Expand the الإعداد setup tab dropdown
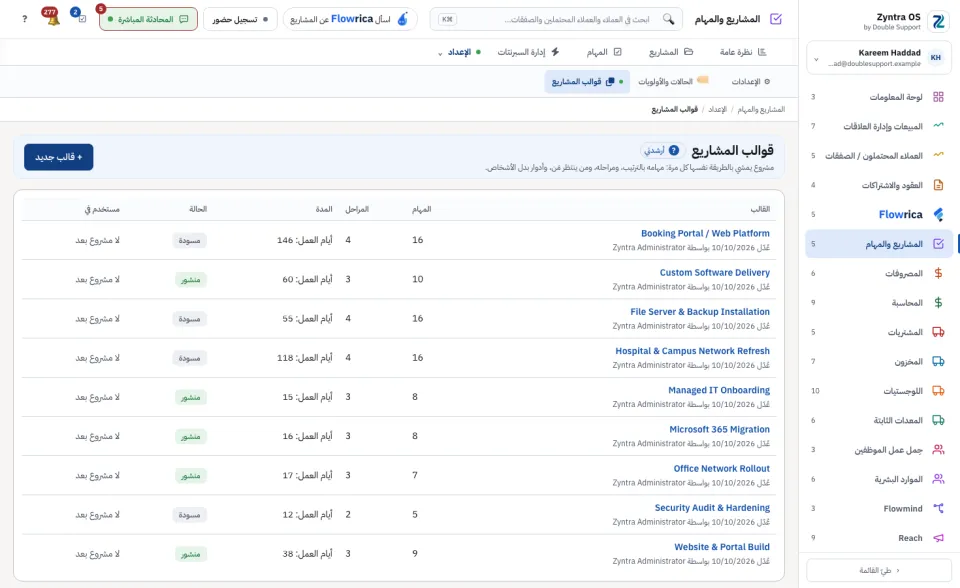Viewport: 960px width, 588px height. click(x=440, y=53)
